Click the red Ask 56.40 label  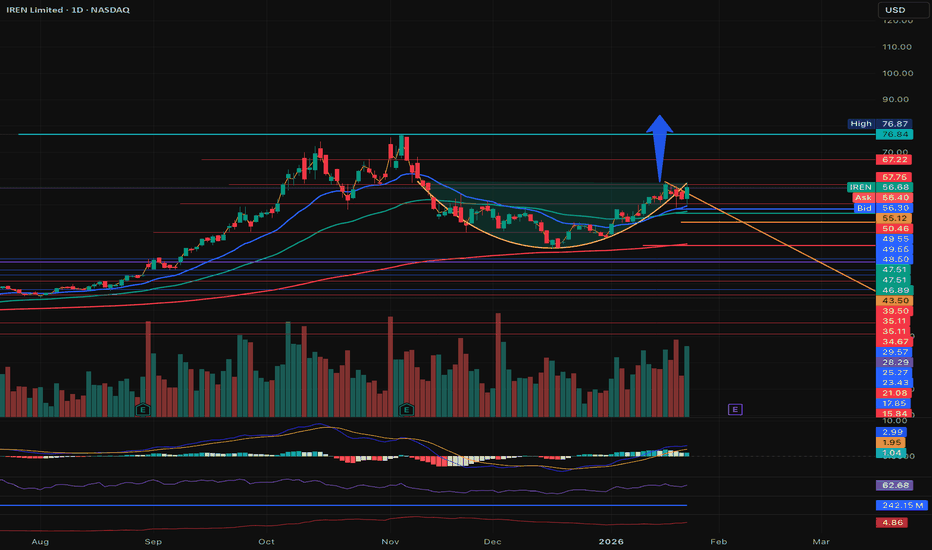(x=875, y=198)
